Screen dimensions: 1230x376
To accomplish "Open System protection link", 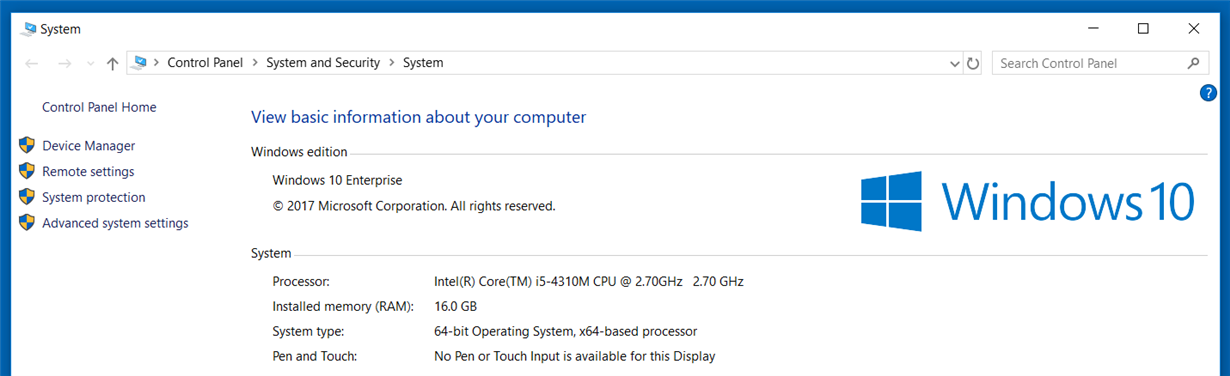I will (94, 198).
